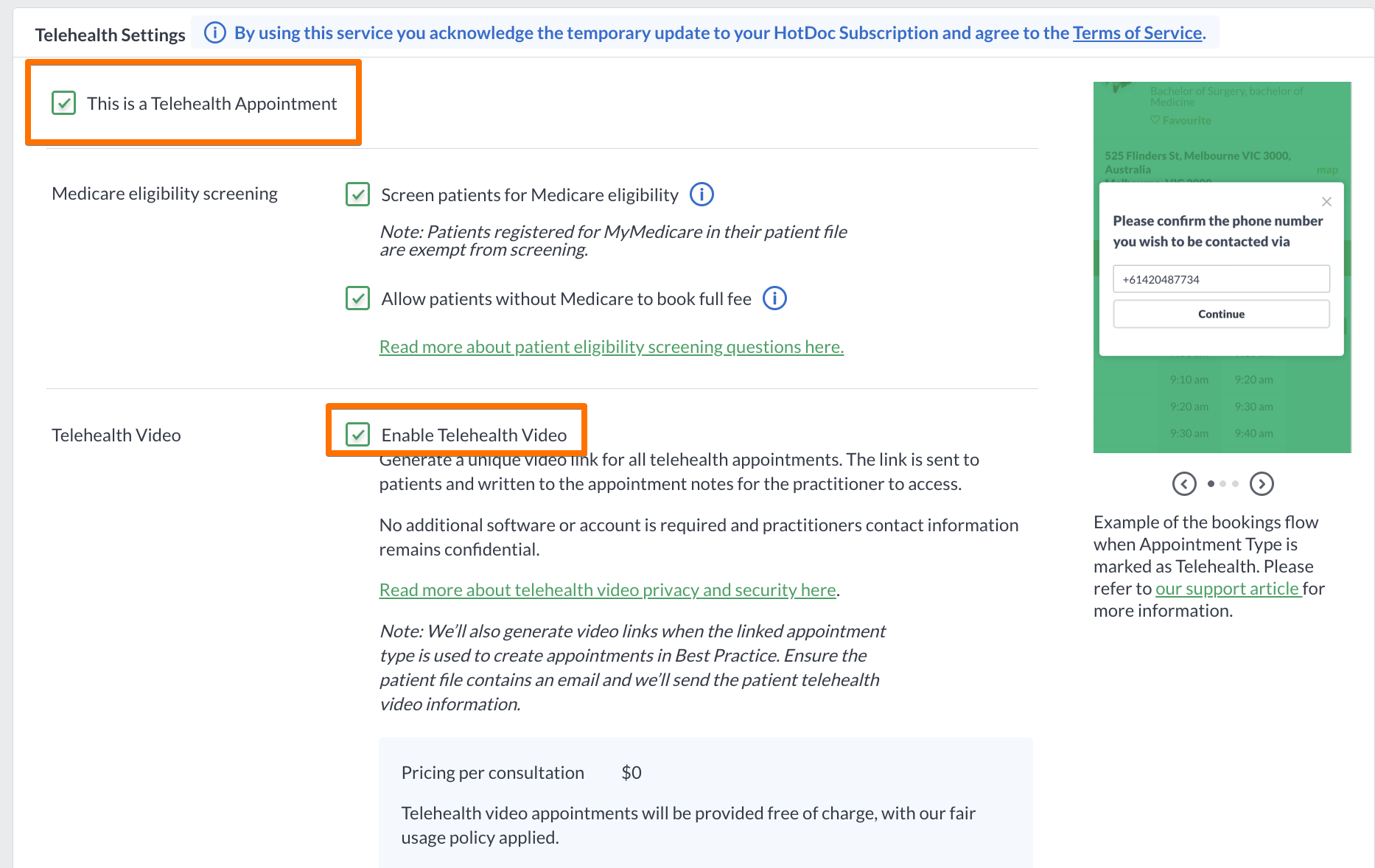Select the third carousel dot indicator
The height and width of the screenshot is (868, 1375).
pos(1236,484)
